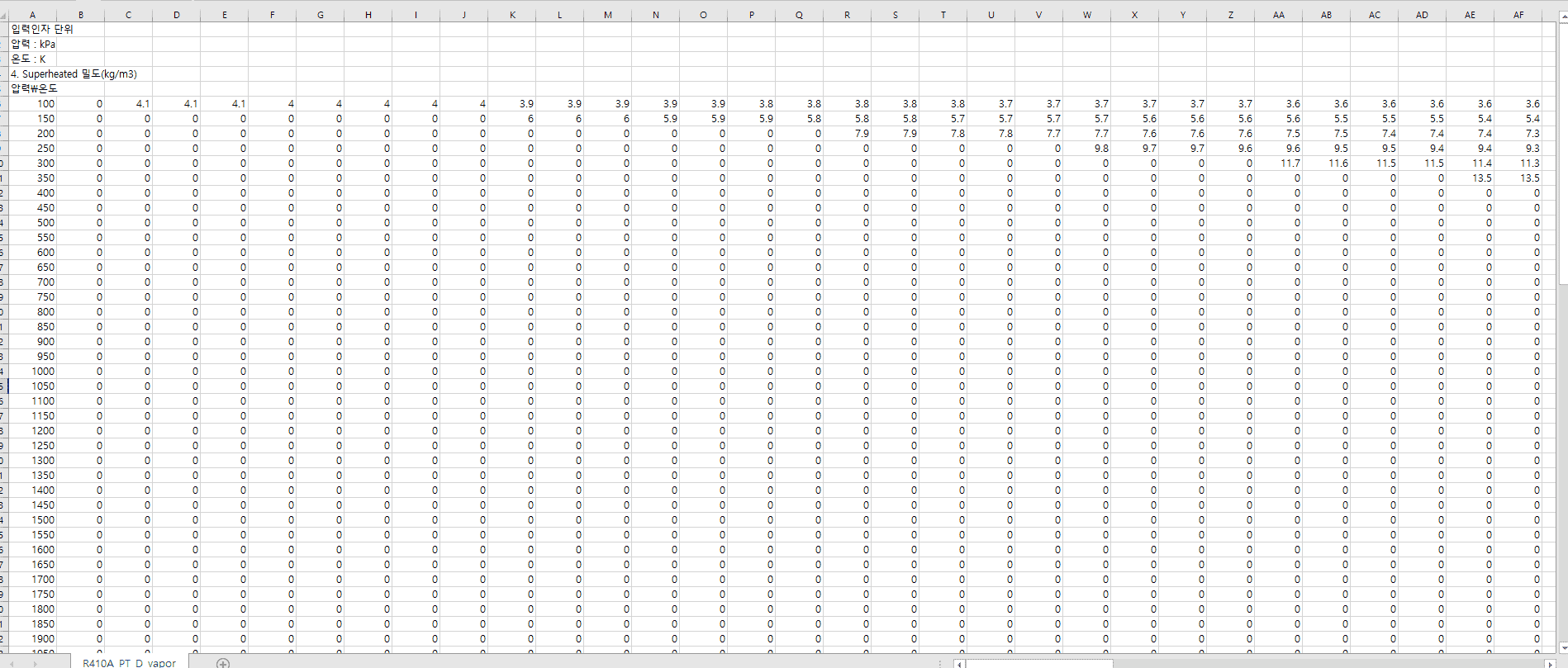The width and height of the screenshot is (1568, 668).
Task: Select column K by its header
Action: click(x=511, y=15)
